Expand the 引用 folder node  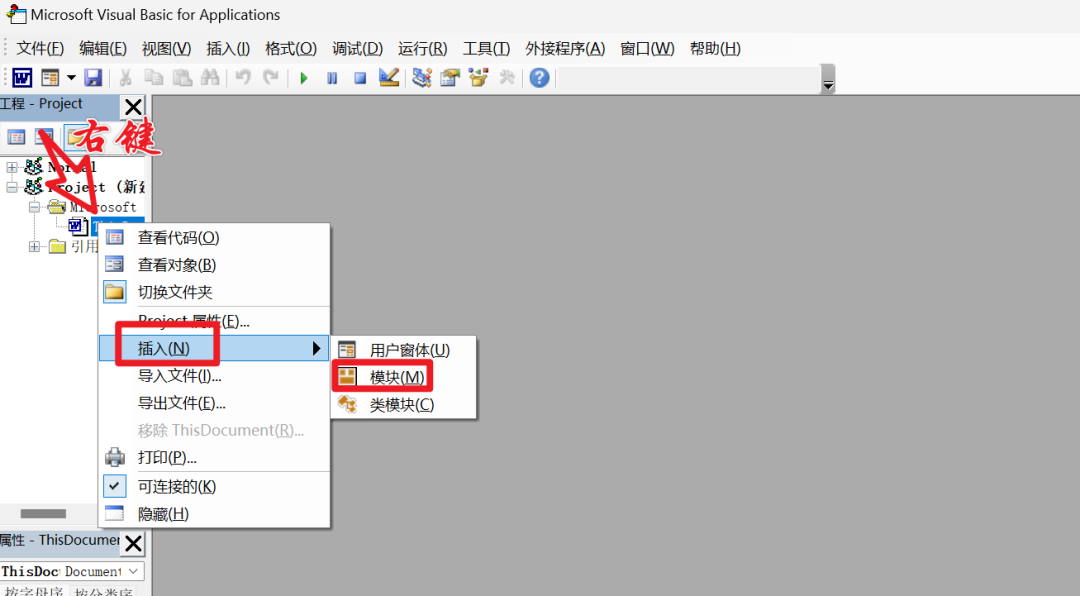tap(34, 247)
